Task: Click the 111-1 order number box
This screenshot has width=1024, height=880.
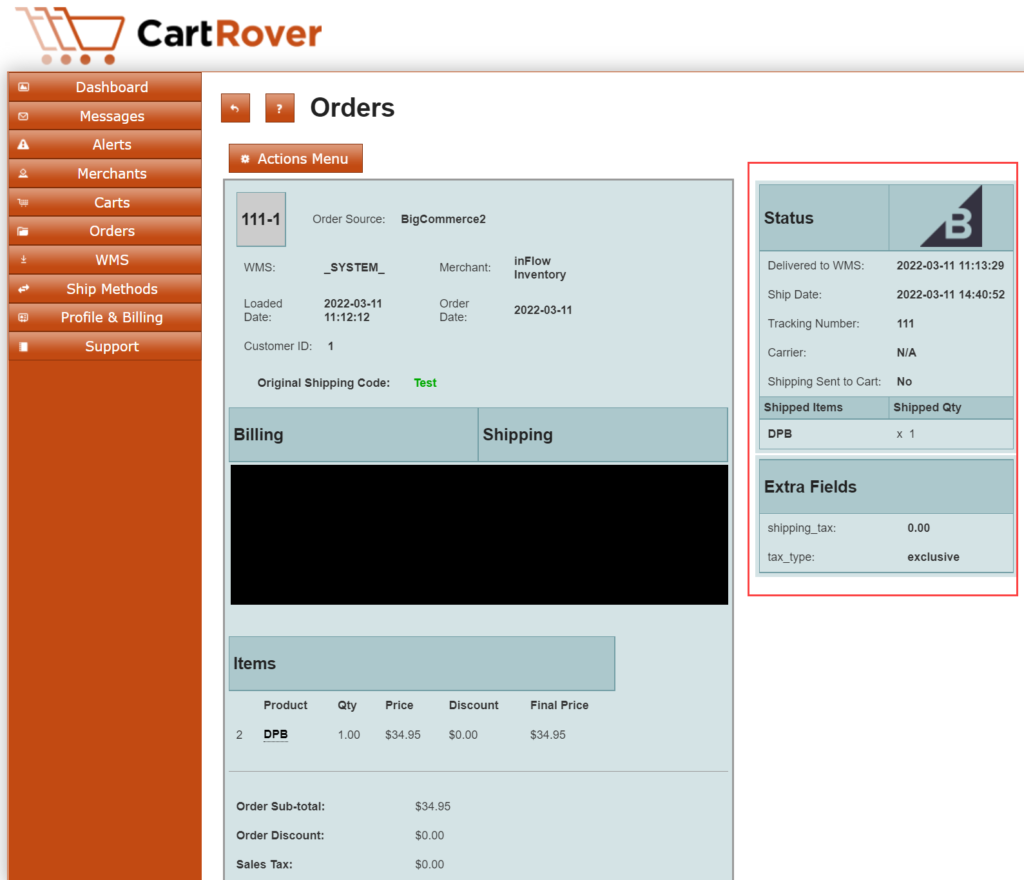Action: point(261,219)
